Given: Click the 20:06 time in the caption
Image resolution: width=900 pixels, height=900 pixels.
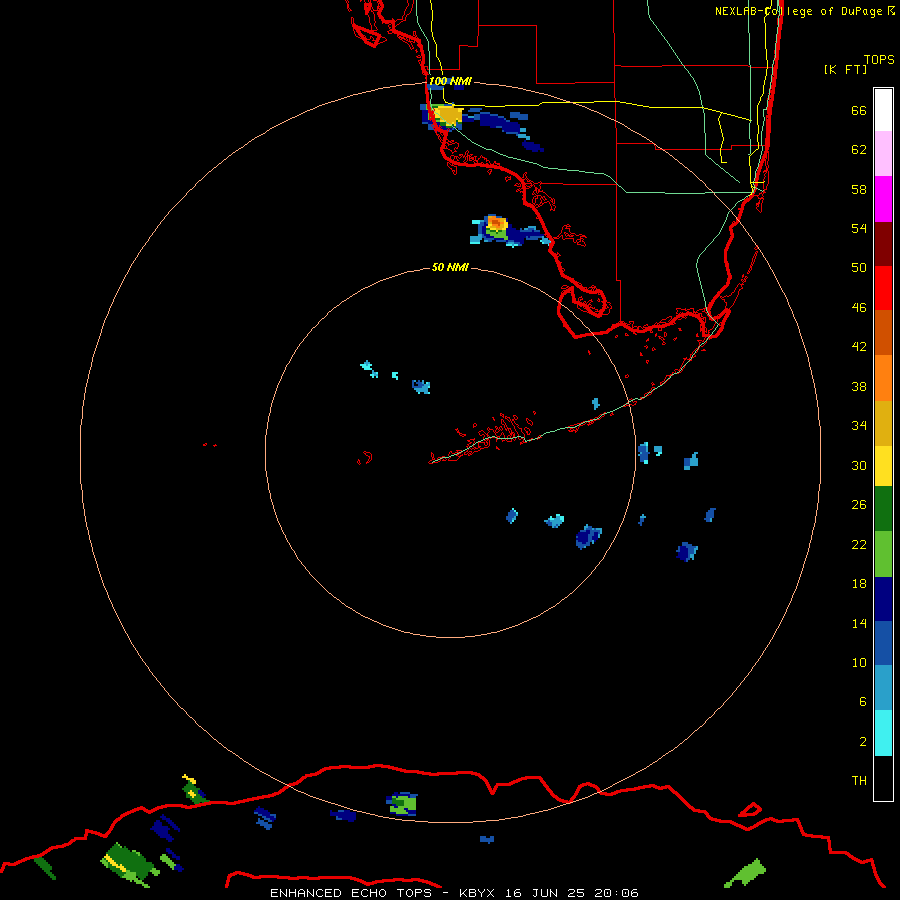Looking at the screenshot, I should tap(616, 893).
